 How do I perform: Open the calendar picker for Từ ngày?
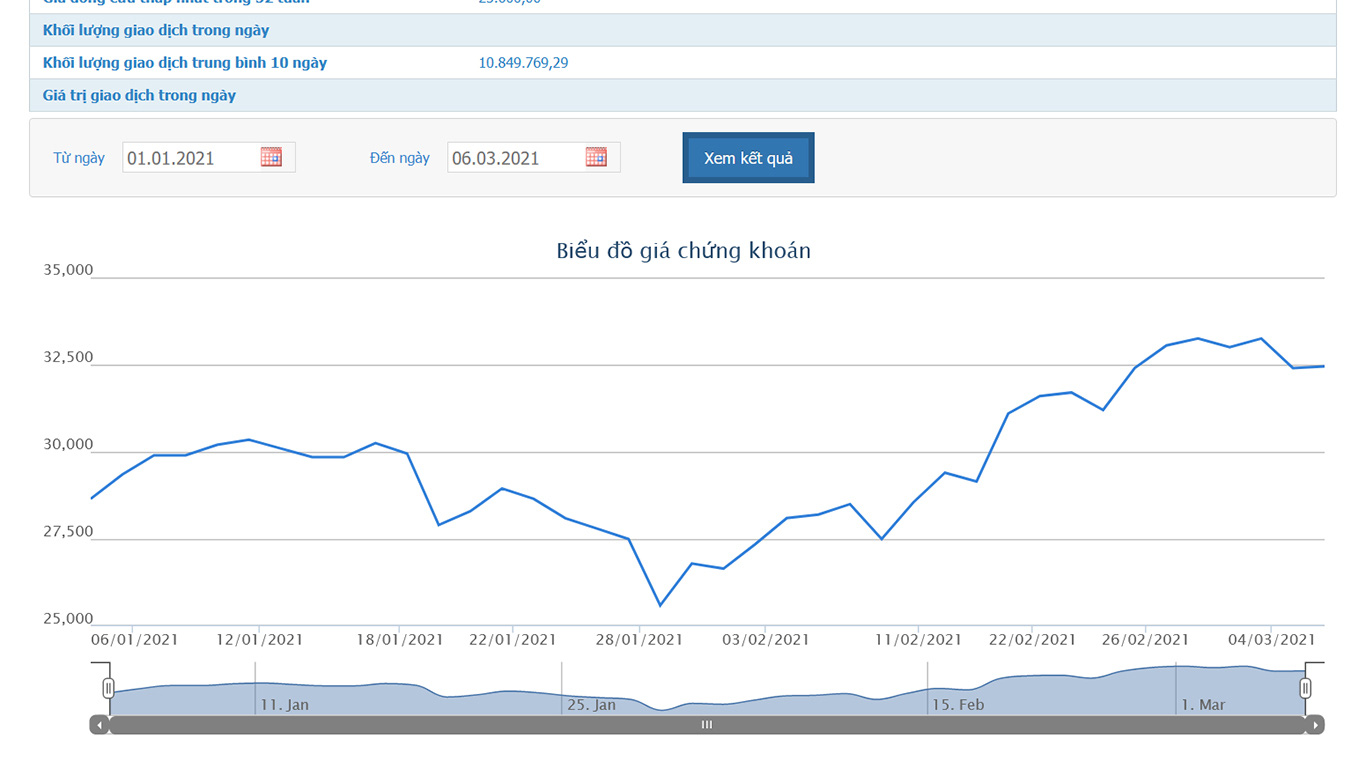271,157
